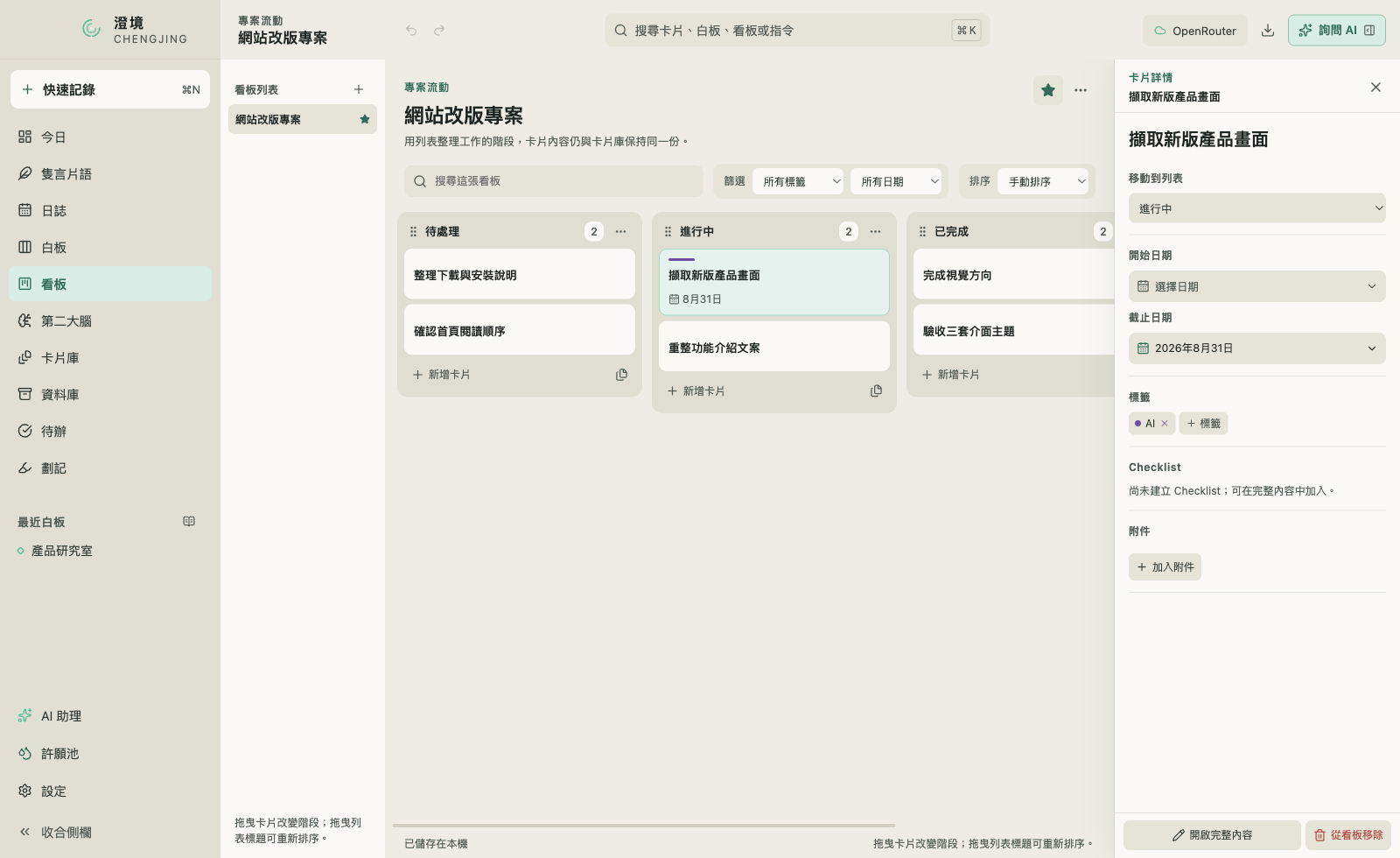Add a new board with plus icon

point(359,89)
